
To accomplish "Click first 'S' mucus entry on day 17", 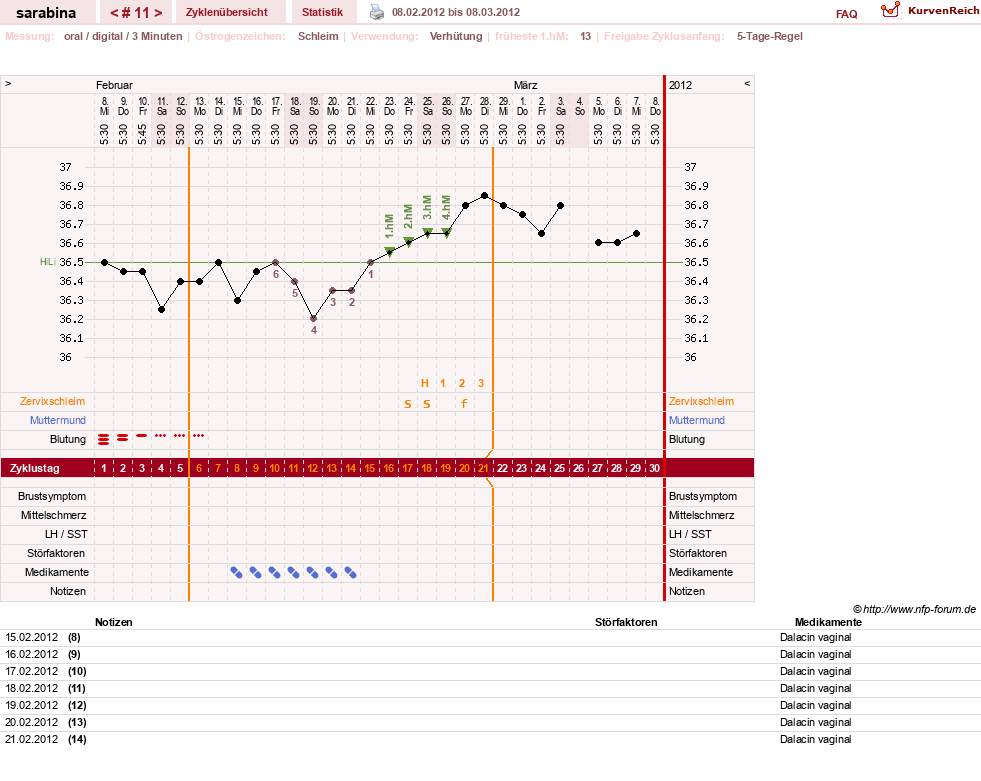I will (x=408, y=404).
